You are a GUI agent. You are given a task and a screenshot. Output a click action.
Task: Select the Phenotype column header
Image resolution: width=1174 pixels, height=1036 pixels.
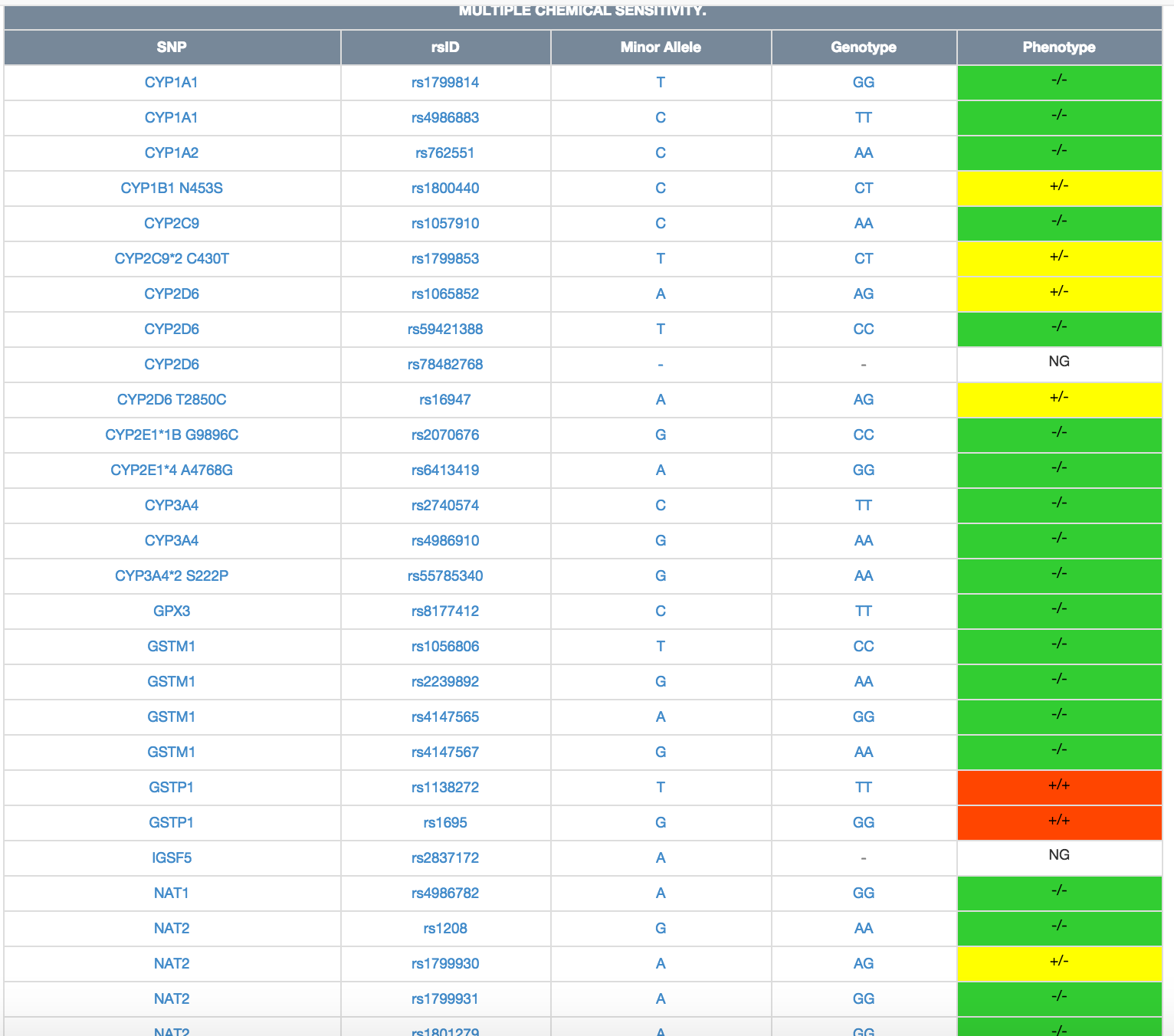tap(1058, 48)
